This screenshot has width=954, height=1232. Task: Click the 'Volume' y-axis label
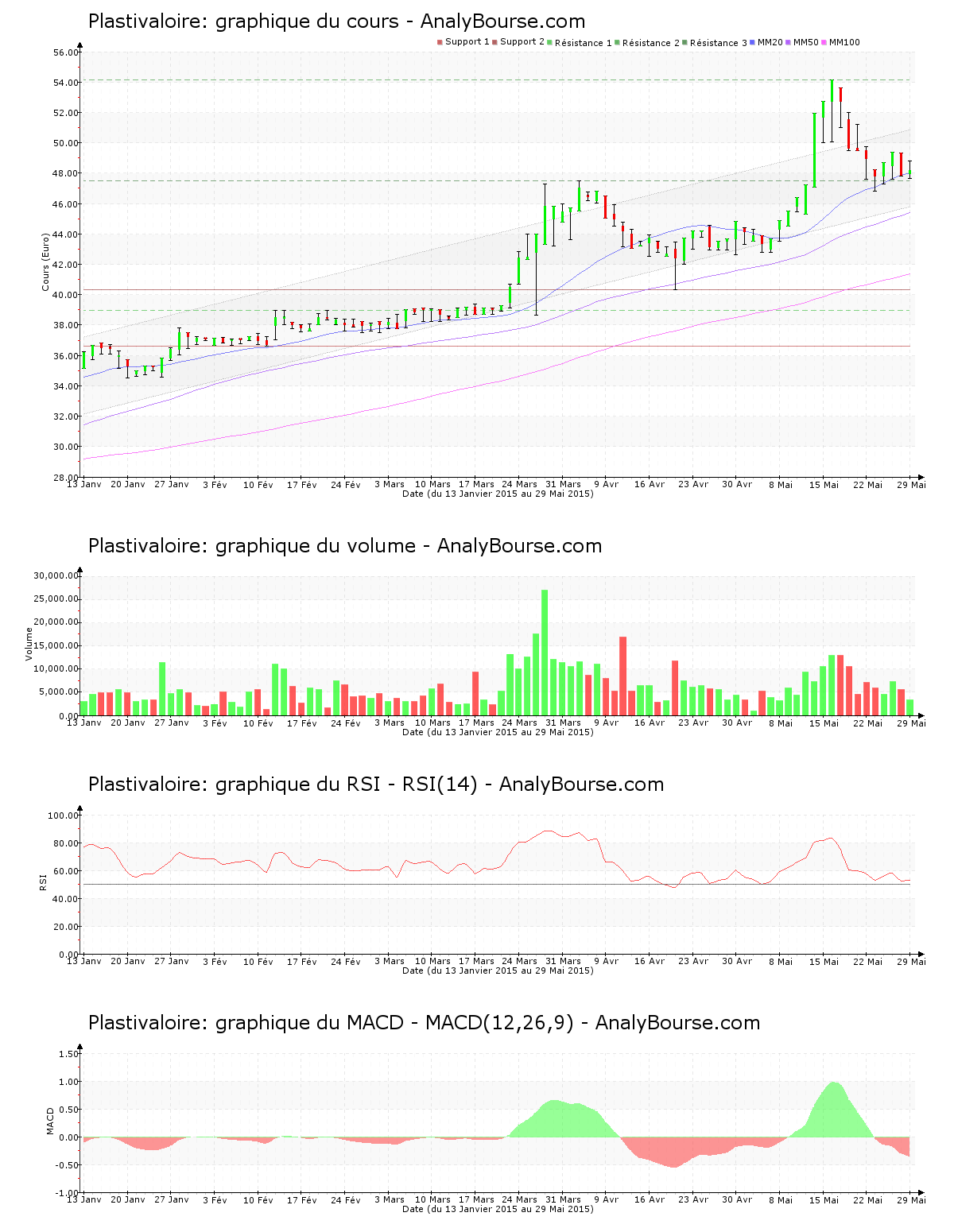click(x=29, y=644)
